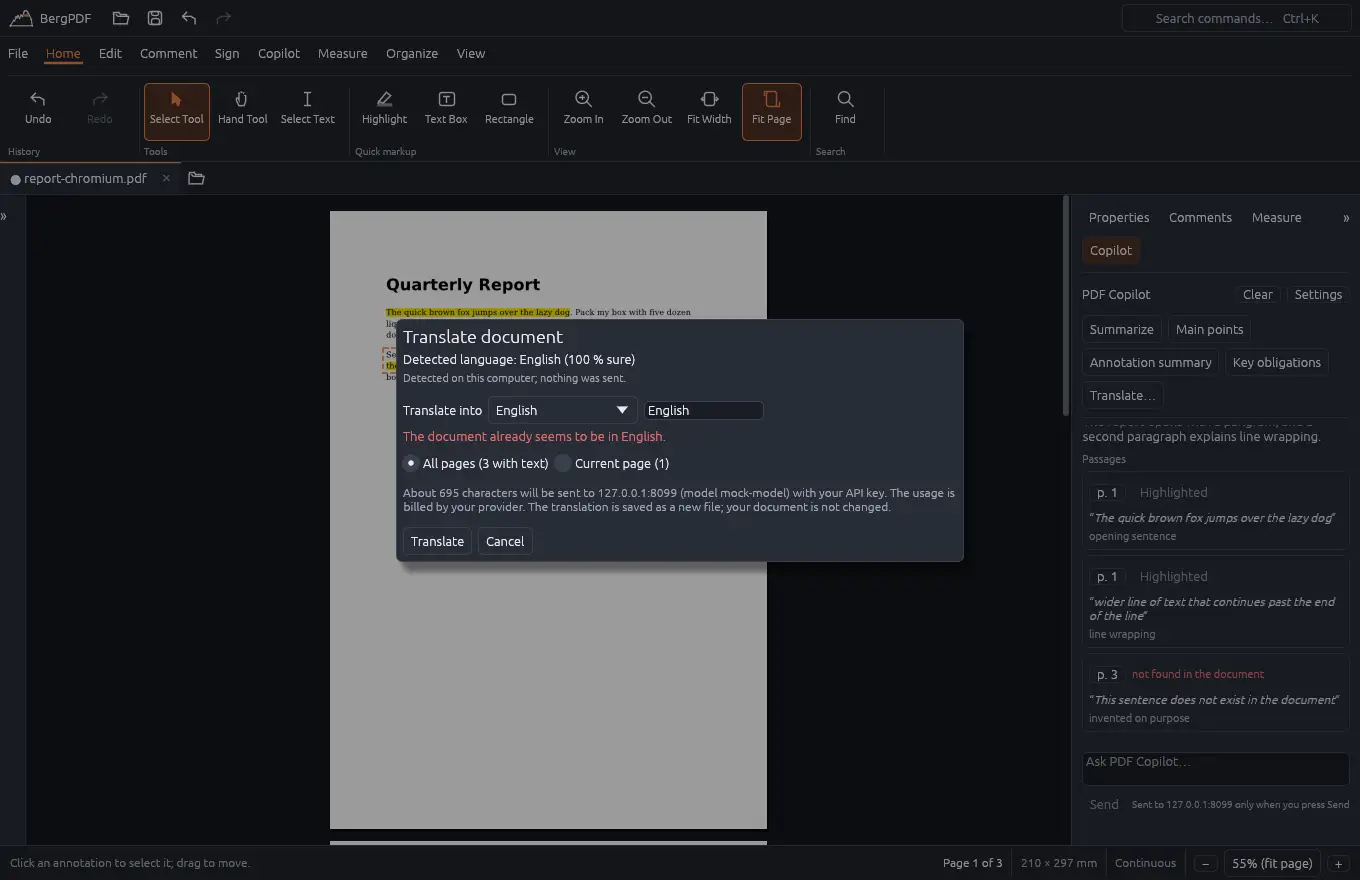Open the File menu
The image size is (1360, 880).
pos(18,54)
